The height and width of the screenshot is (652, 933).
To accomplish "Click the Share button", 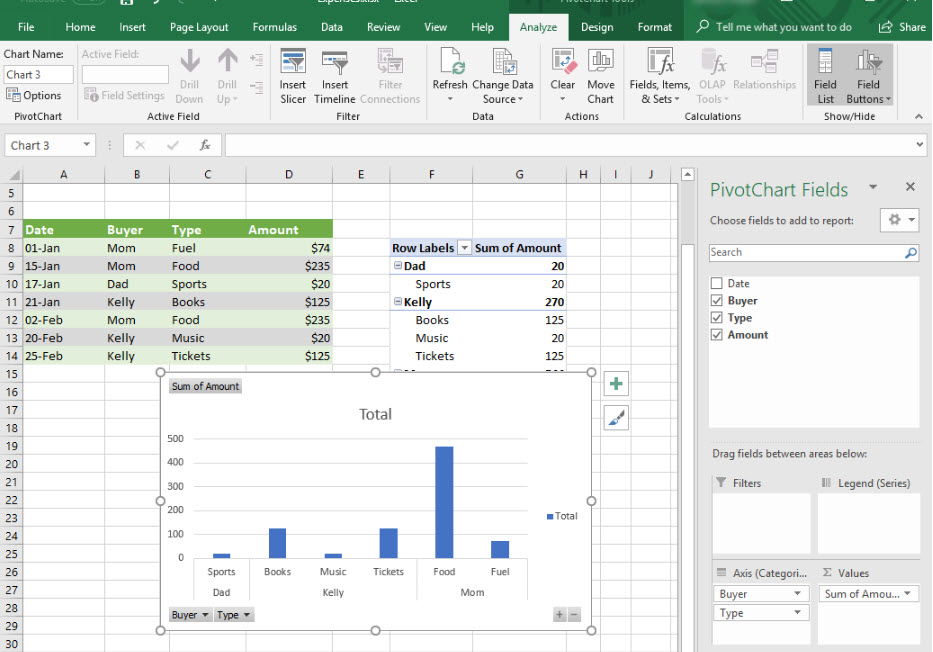I will coord(902,27).
